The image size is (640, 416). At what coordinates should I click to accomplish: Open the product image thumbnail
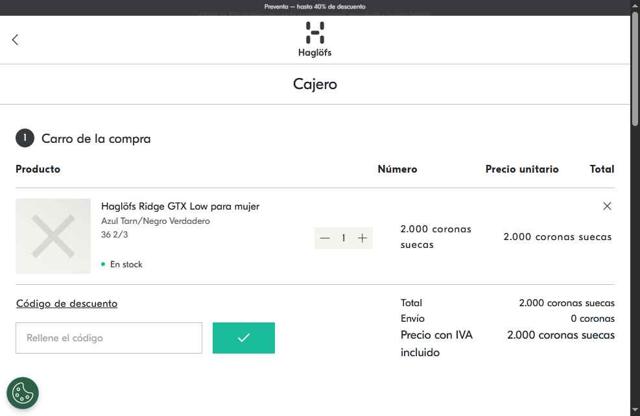pyautogui.click(x=53, y=236)
